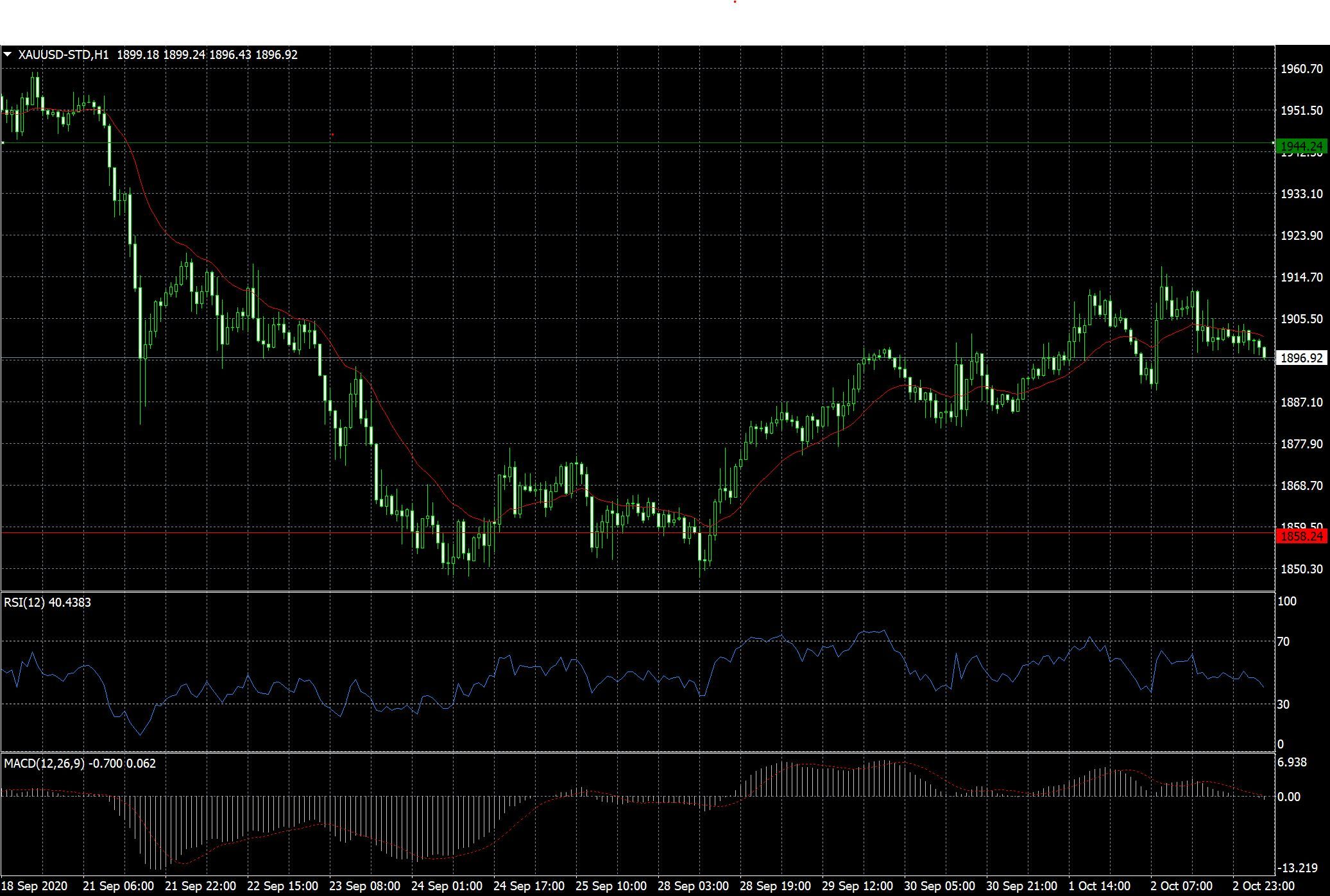Click the small handle at left end of green line
1330x896 pixels.
pos(3,142)
